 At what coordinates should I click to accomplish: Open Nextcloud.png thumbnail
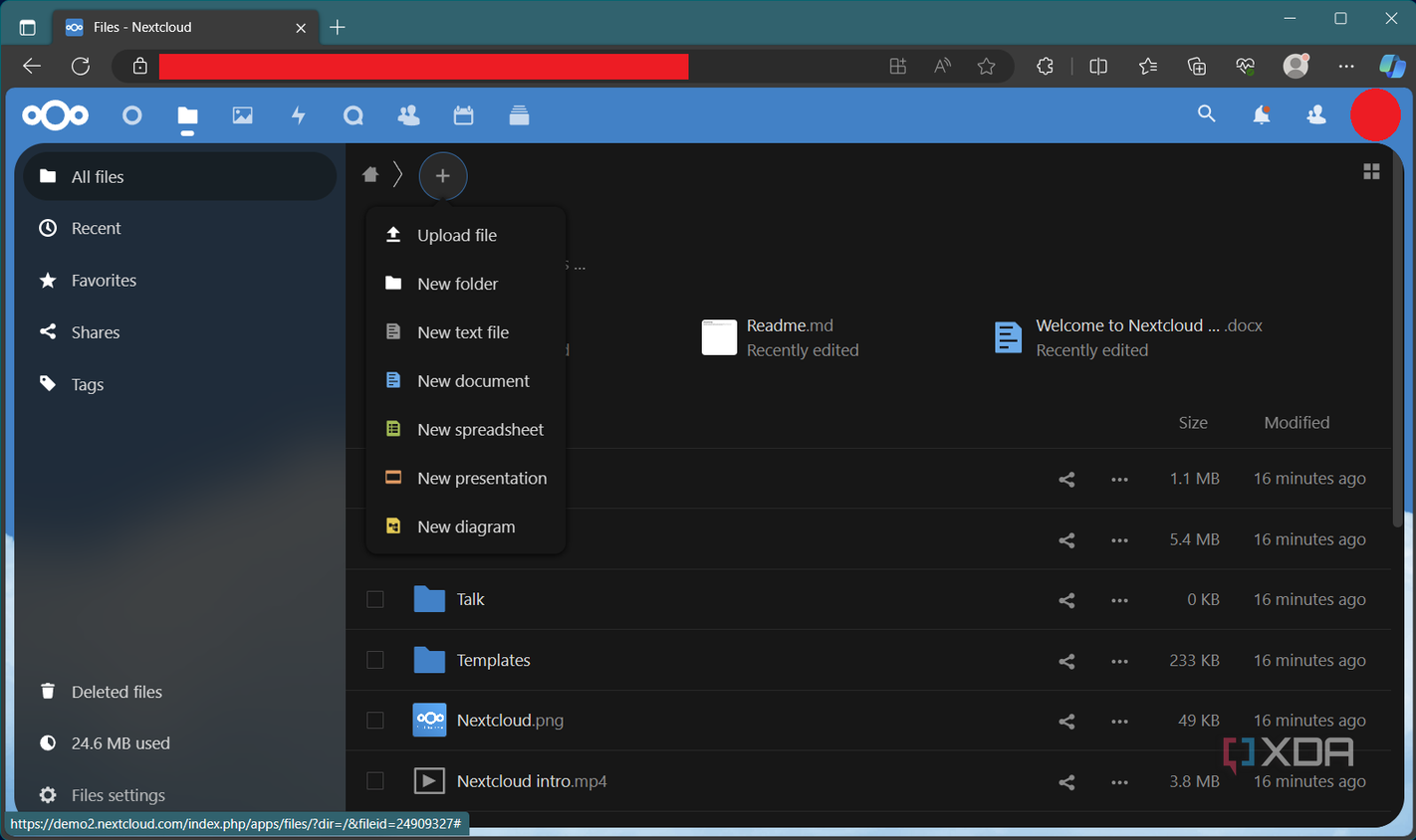click(x=429, y=720)
